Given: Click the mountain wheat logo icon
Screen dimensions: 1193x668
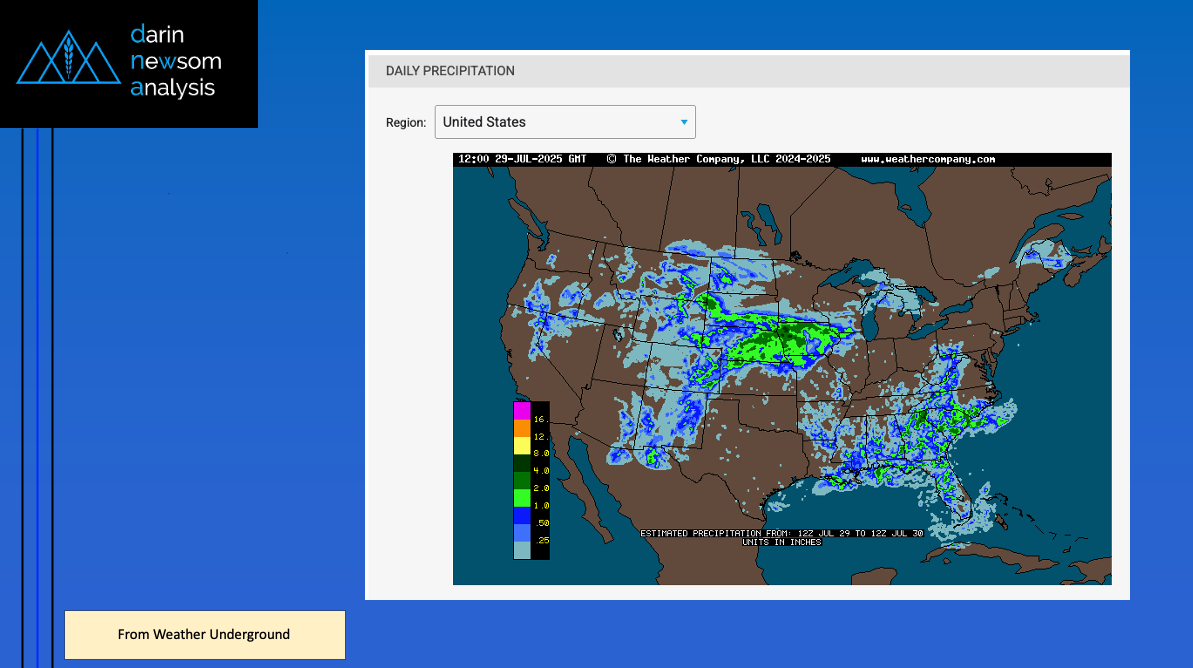Looking at the screenshot, I should click(68, 60).
